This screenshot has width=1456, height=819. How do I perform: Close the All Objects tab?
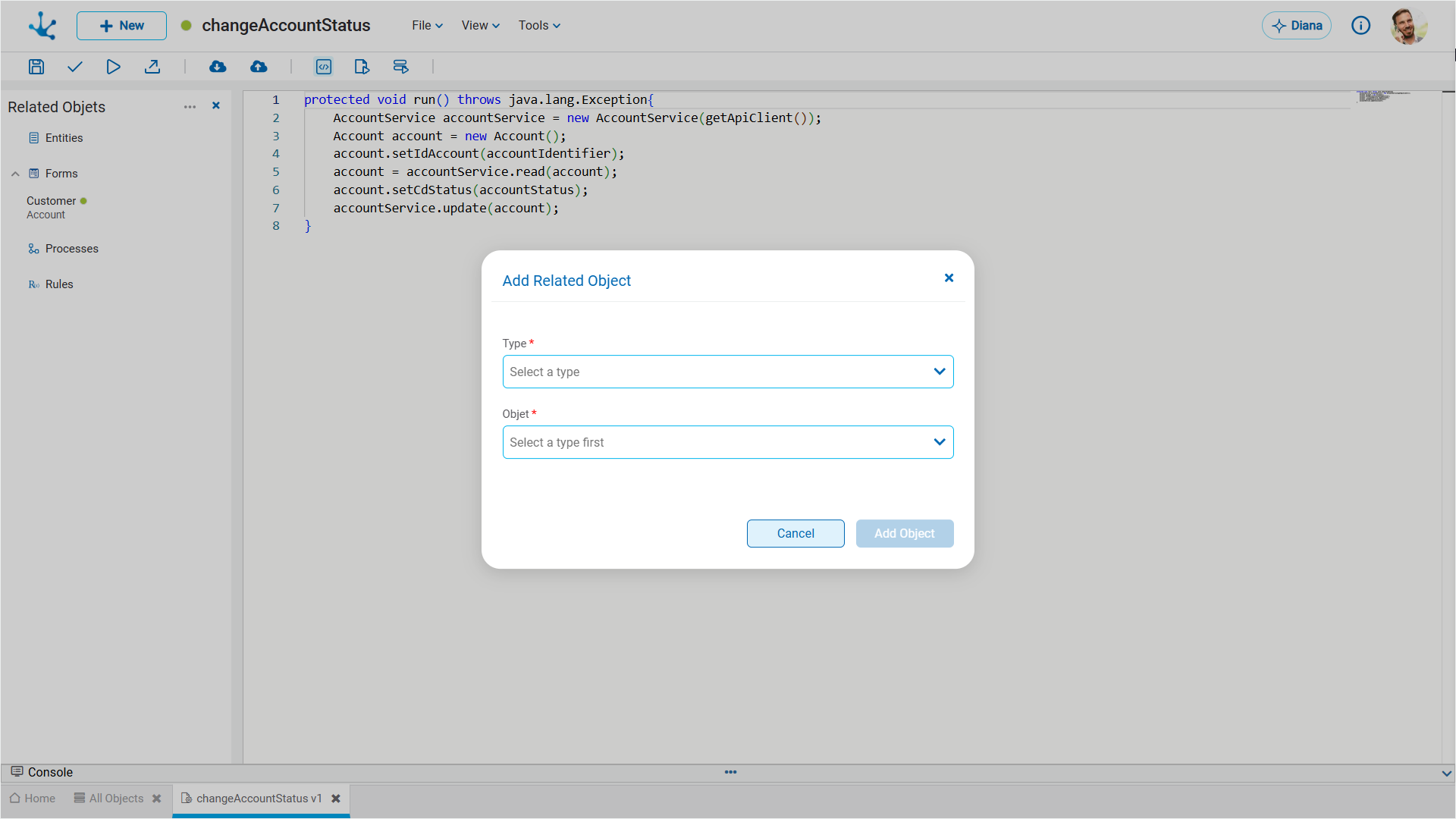157,799
